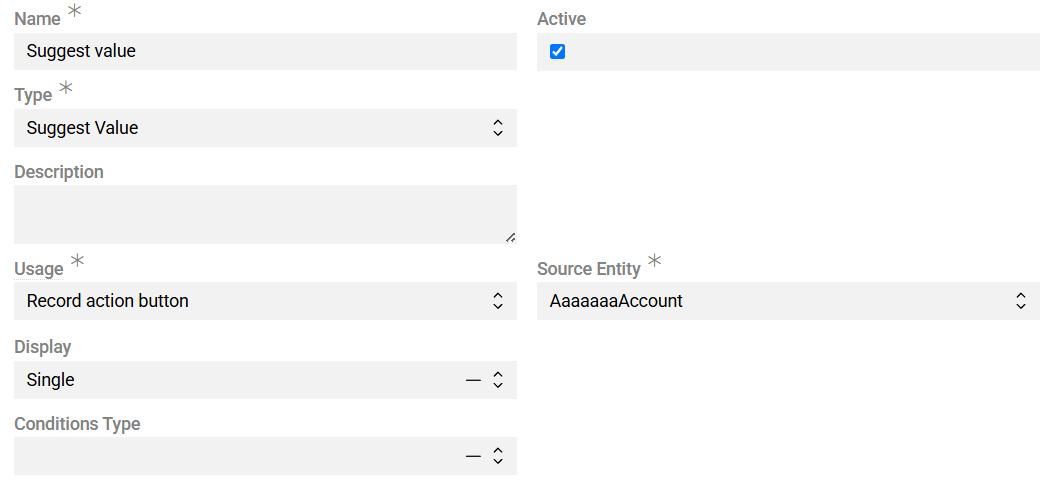Open the Usage dropdown "Record action button"
The width and height of the screenshot is (1057, 490).
click(x=250, y=301)
